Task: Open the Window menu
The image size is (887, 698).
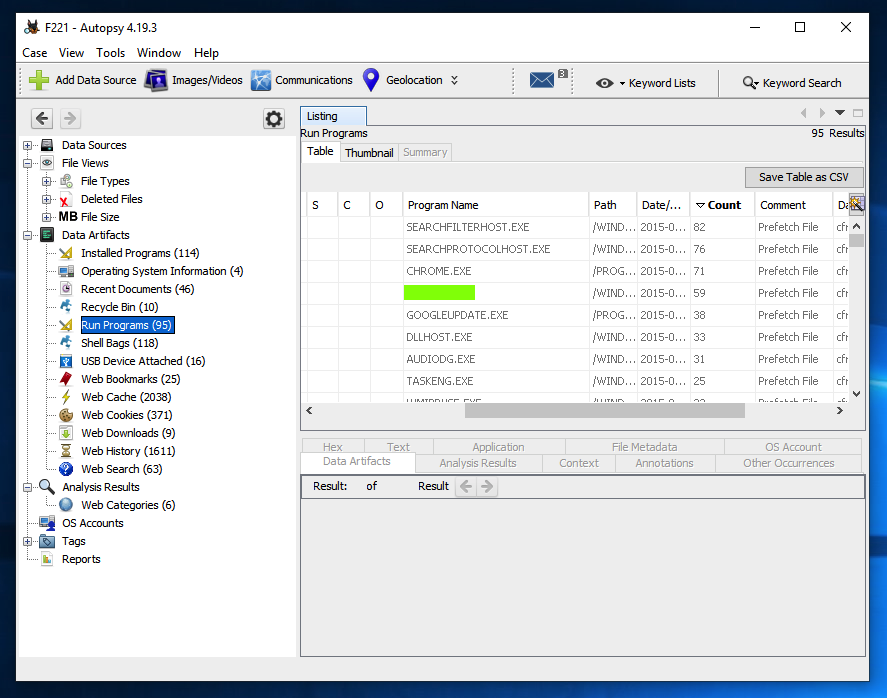Action: [x=159, y=53]
